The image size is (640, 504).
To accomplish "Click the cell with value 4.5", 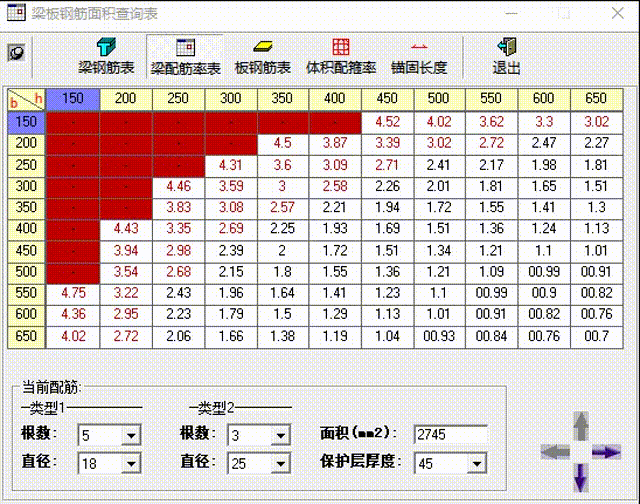I will pyautogui.click(x=283, y=144).
